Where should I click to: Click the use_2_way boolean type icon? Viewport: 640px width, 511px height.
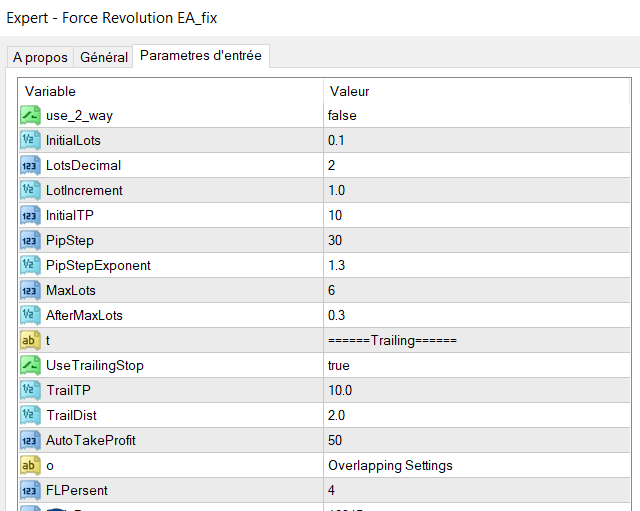tap(29, 115)
